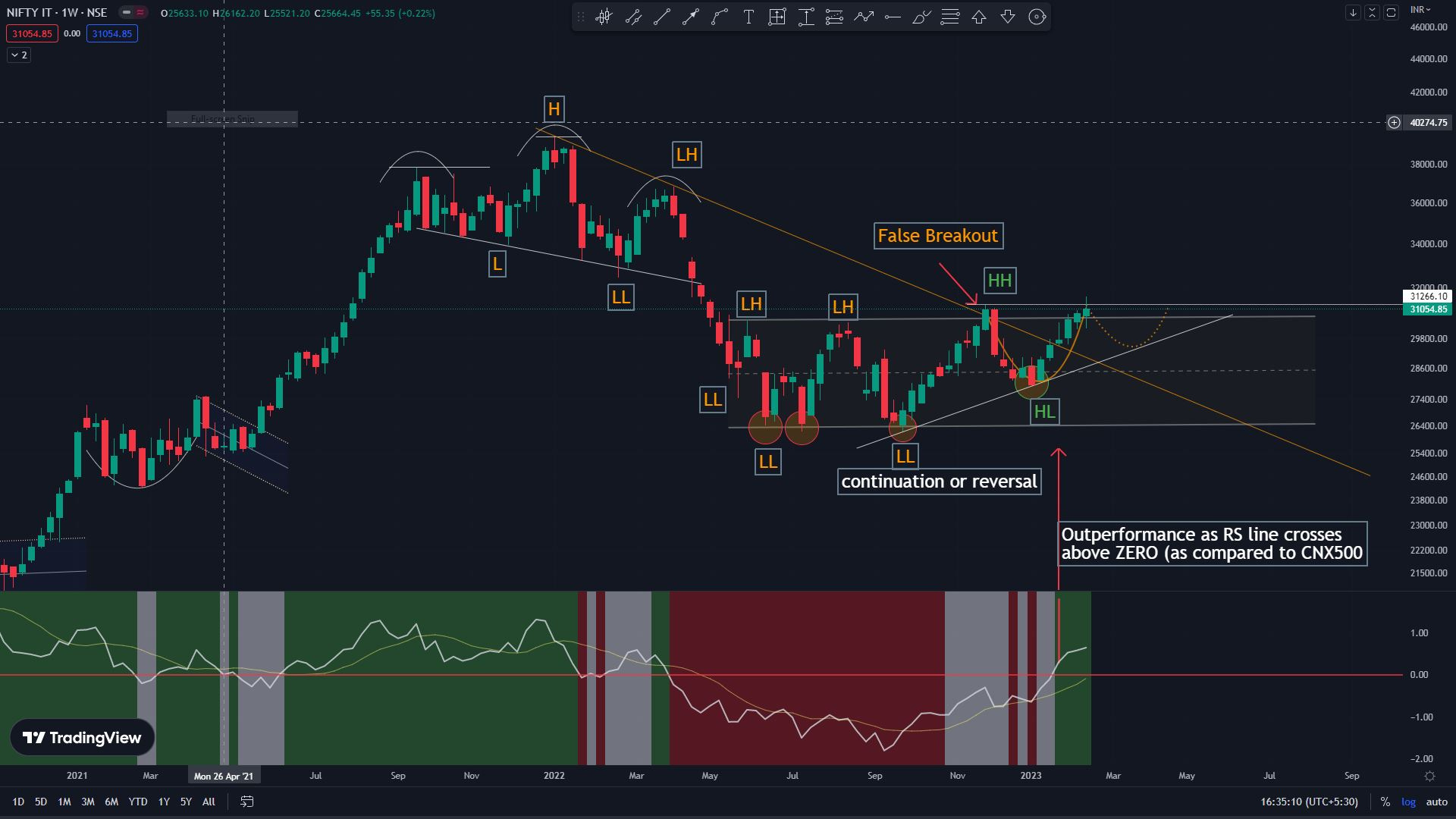Click the Mon 26 Apr '21 date marker
Image resolution: width=1456 pixels, height=819 pixels.
click(x=224, y=776)
